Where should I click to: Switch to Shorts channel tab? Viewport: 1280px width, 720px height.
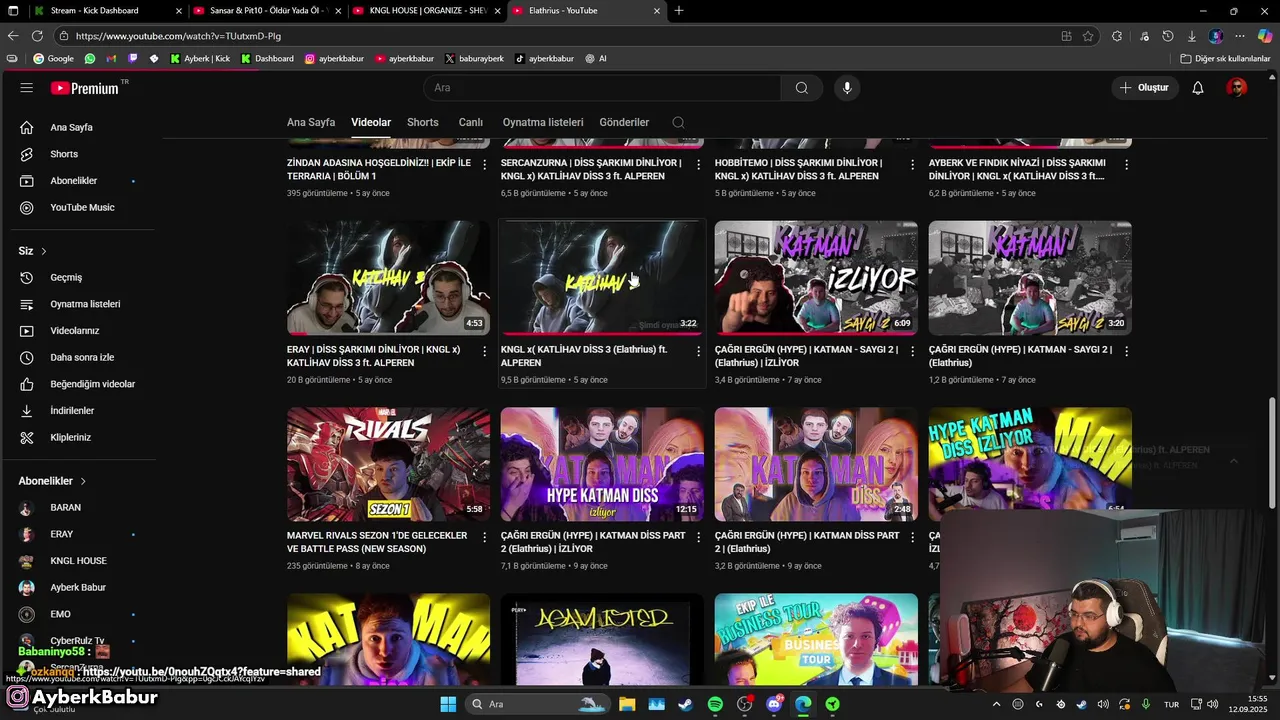click(423, 122)
